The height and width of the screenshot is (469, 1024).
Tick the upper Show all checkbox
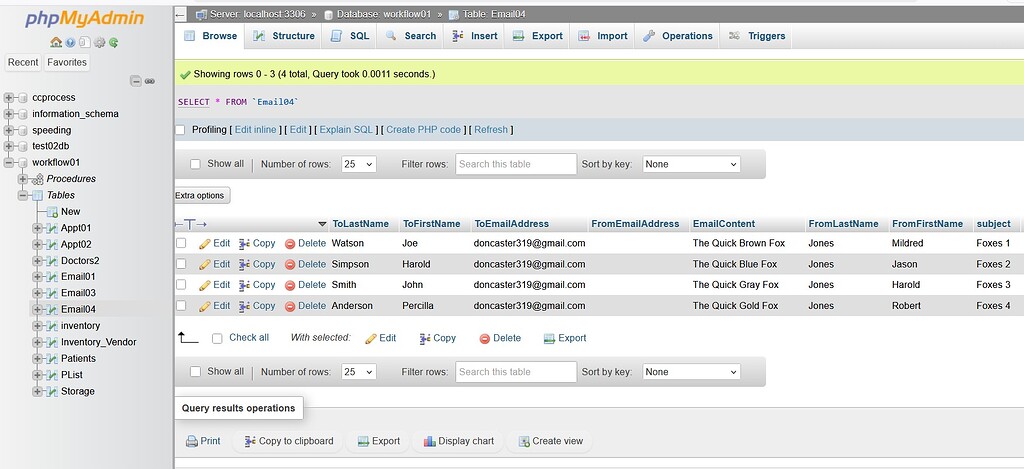point(195,164)
